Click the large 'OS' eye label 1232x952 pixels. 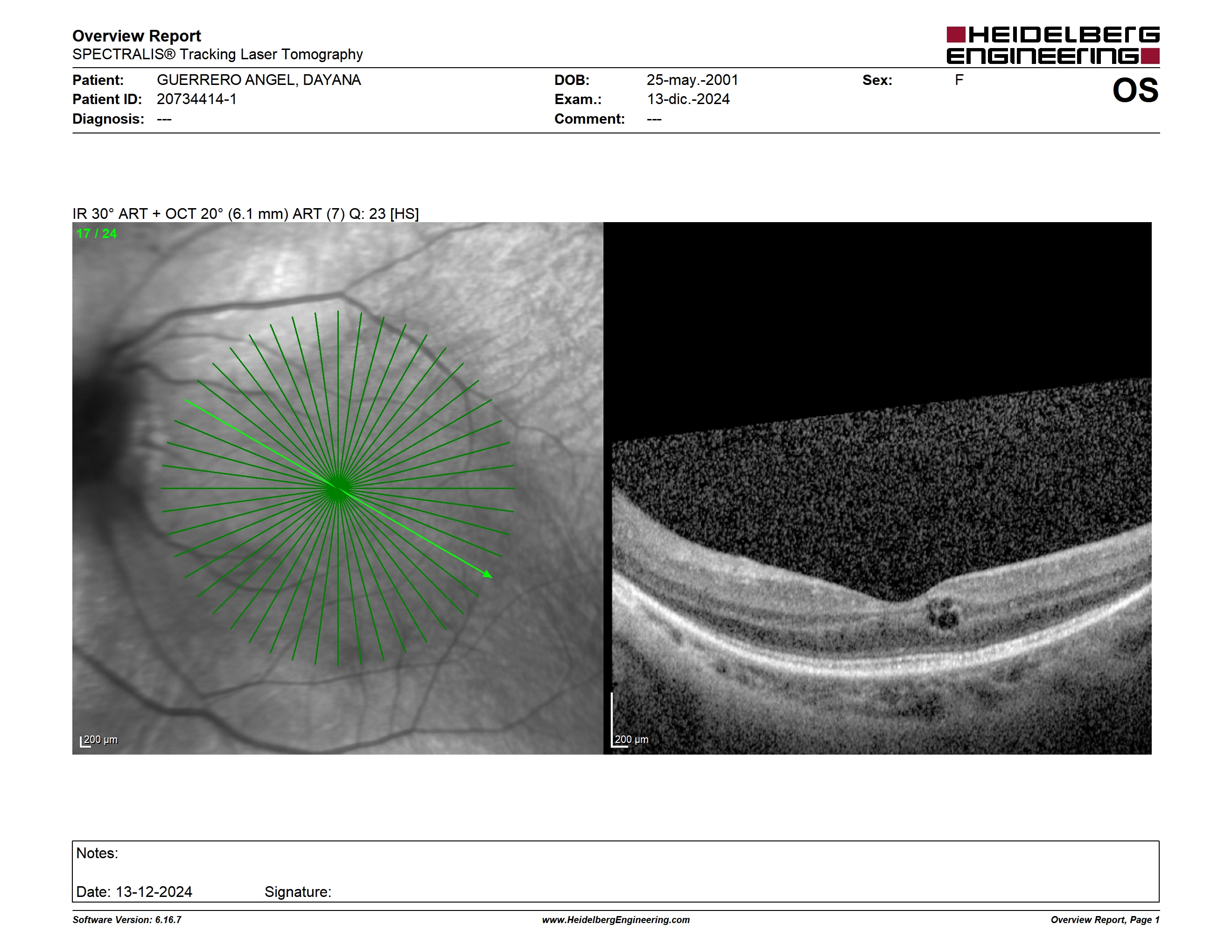pos(1135,90)
